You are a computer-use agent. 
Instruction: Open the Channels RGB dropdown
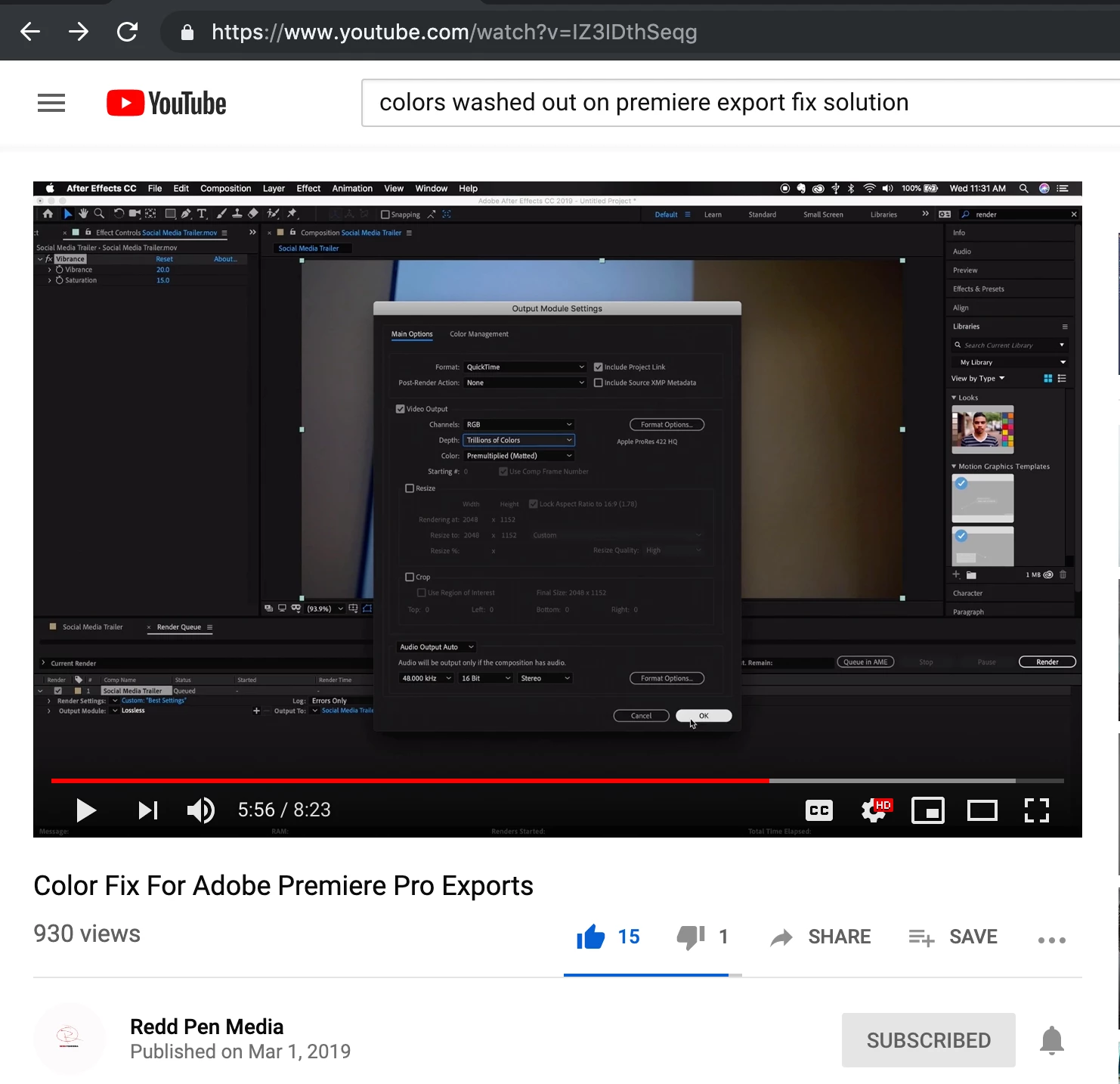tap(519, 425)
